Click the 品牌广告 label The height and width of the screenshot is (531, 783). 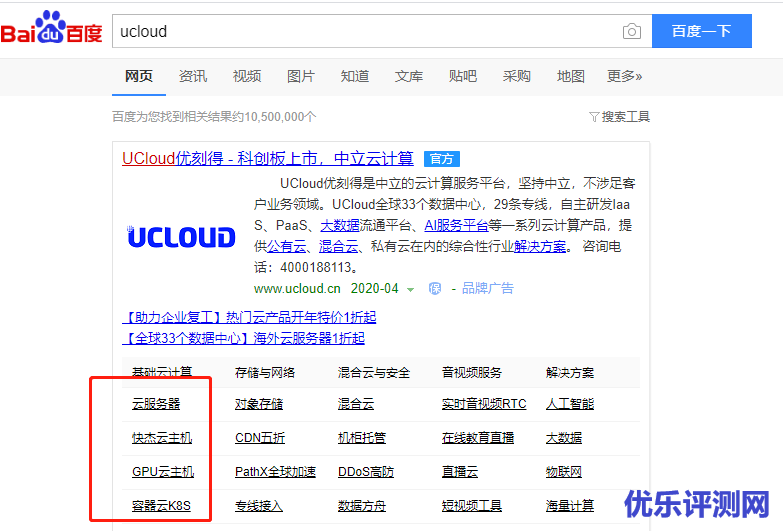pos(487,288)
